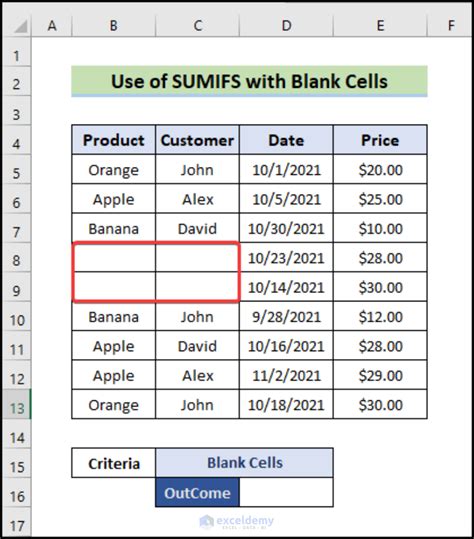Select the date 10/23/2021 cell
This screenshot has width=474, height=539.
[286, 257]
